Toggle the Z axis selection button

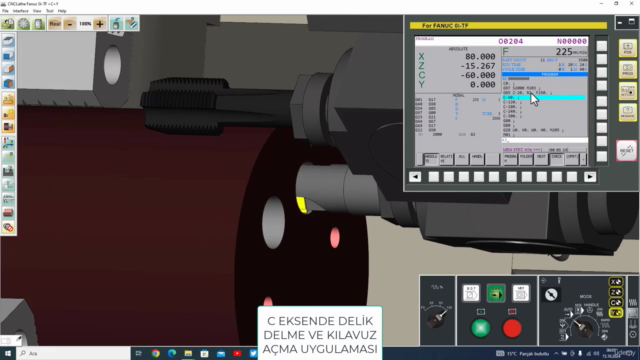click(616, 292)
